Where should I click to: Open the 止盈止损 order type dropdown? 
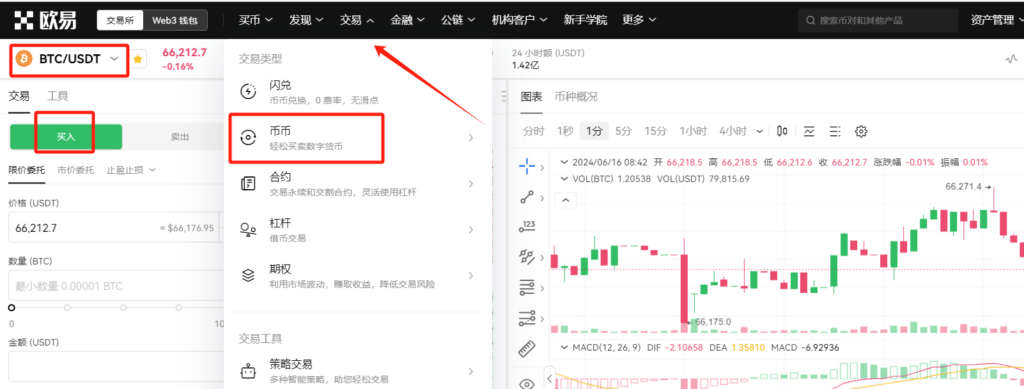point(131,170)
